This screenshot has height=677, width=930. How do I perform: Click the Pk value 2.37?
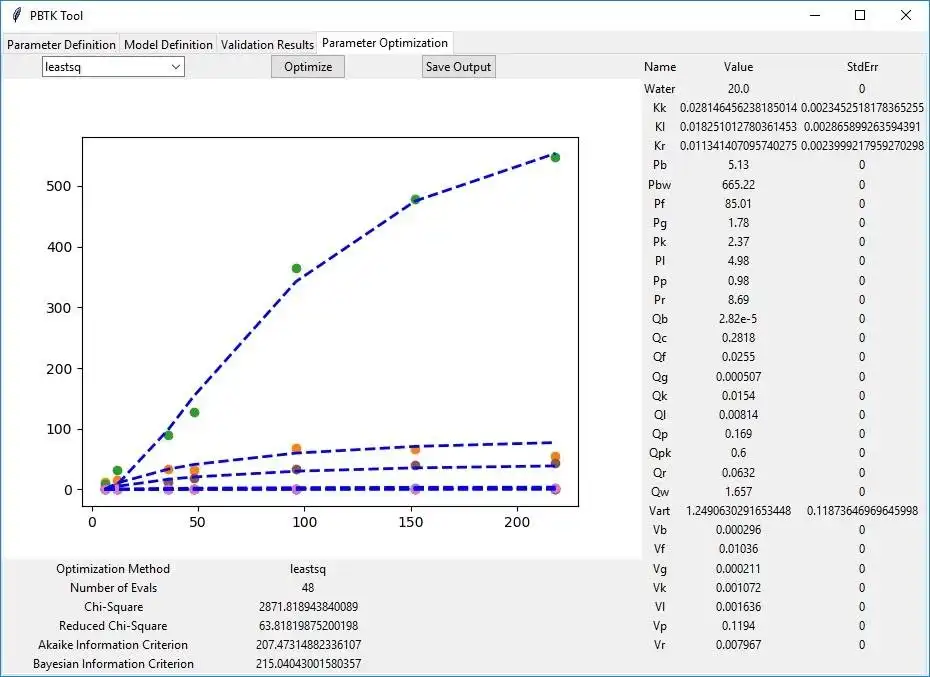[x=738, y=242]
